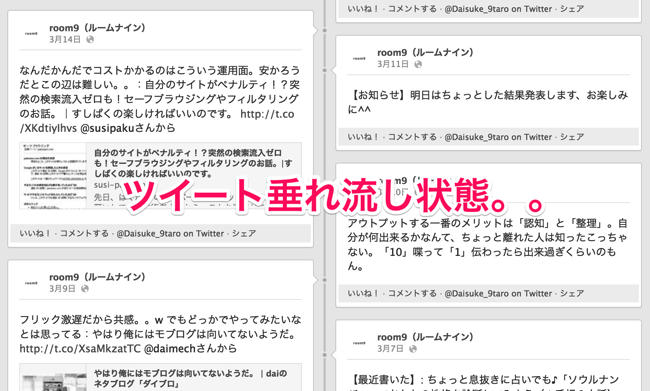Open @Daisuke_9taro on Twitter under アウトプット post
Viewport: 650px width, 391px height.
pyautogui.click(x=498, y=294)
